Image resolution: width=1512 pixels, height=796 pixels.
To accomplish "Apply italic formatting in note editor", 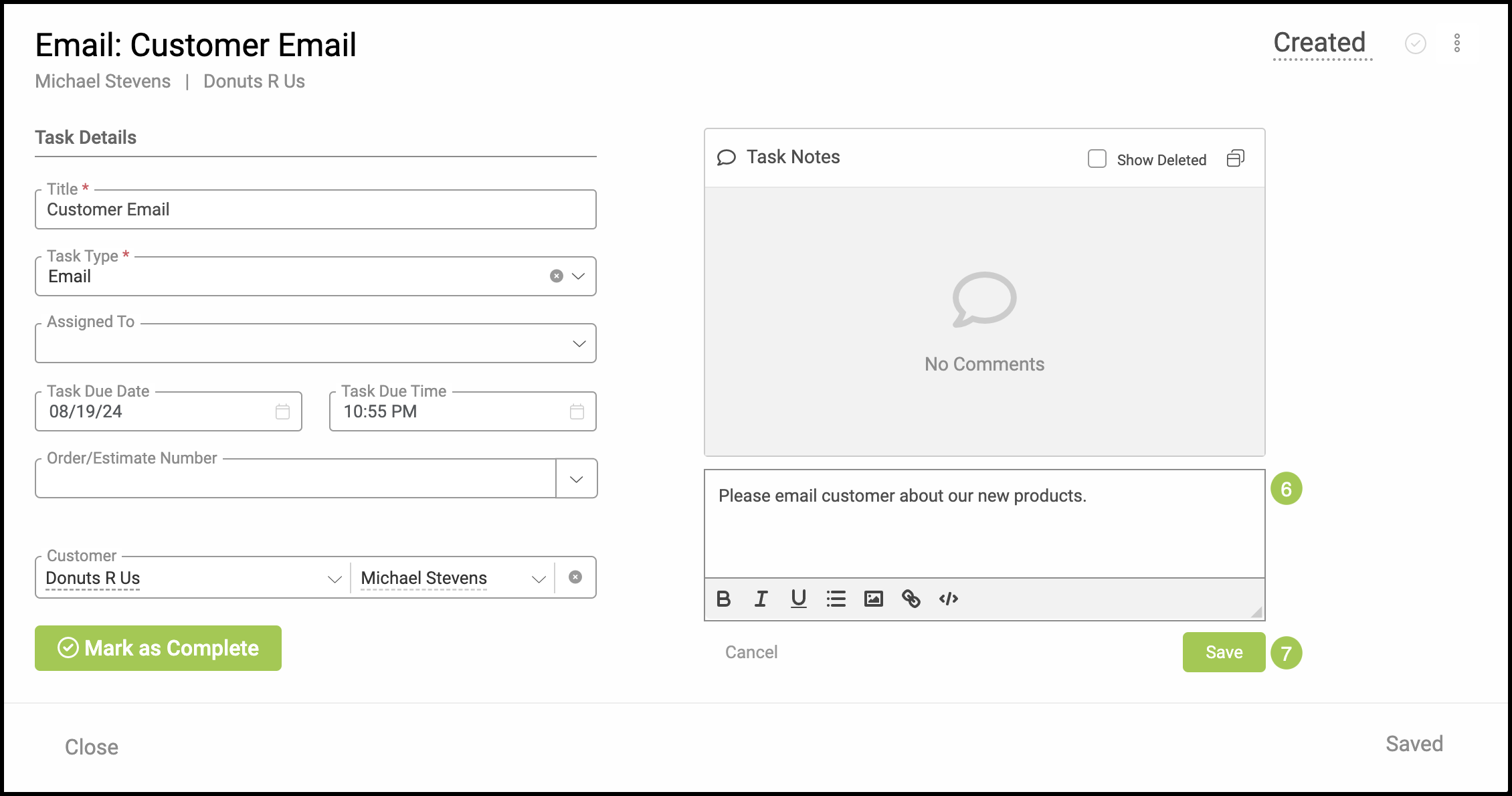I will pyautogui.click(x=761, y=599).
